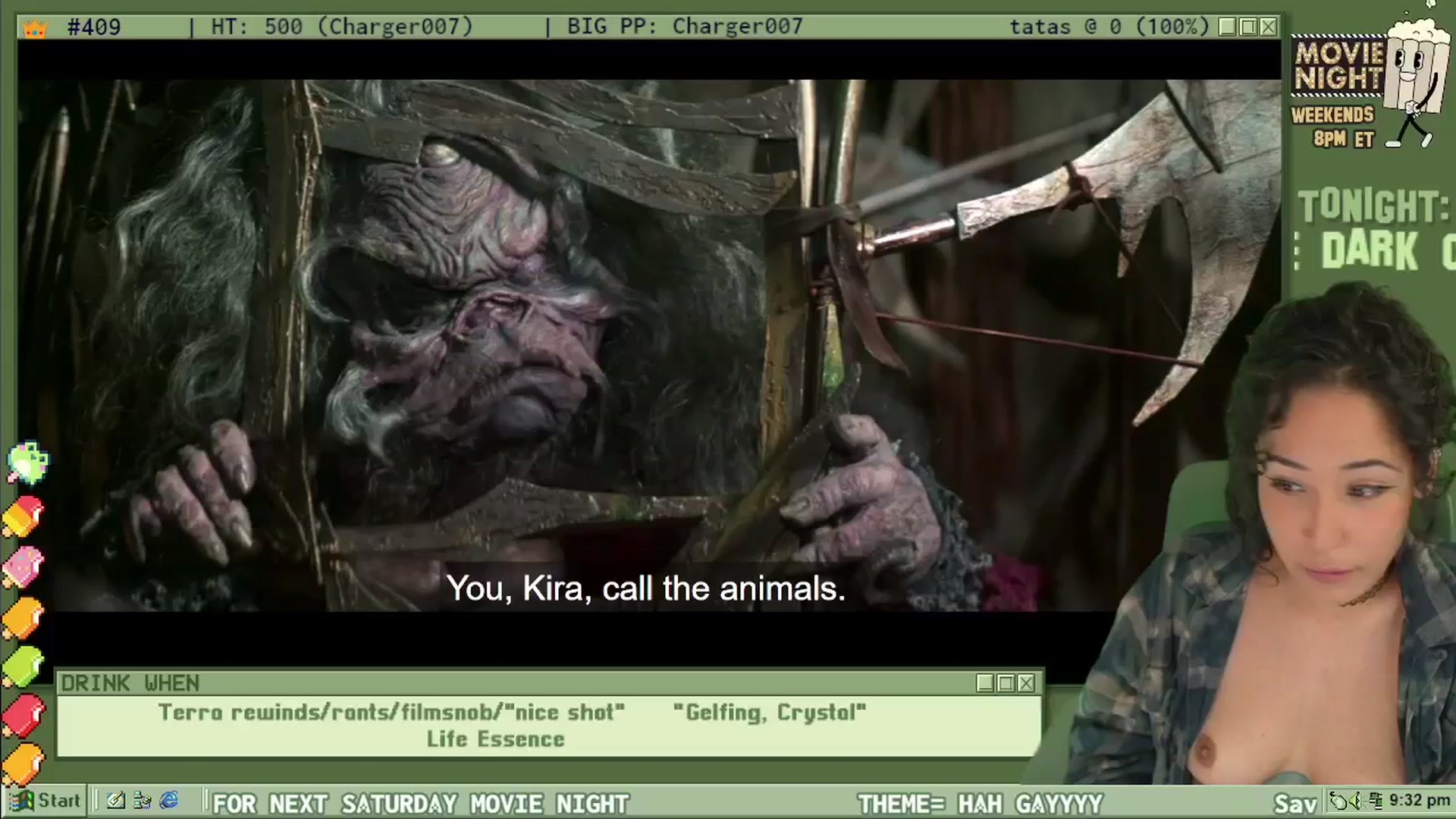Click the orange popsicle just above Start

pyautogui.click(x=24, y=764)
